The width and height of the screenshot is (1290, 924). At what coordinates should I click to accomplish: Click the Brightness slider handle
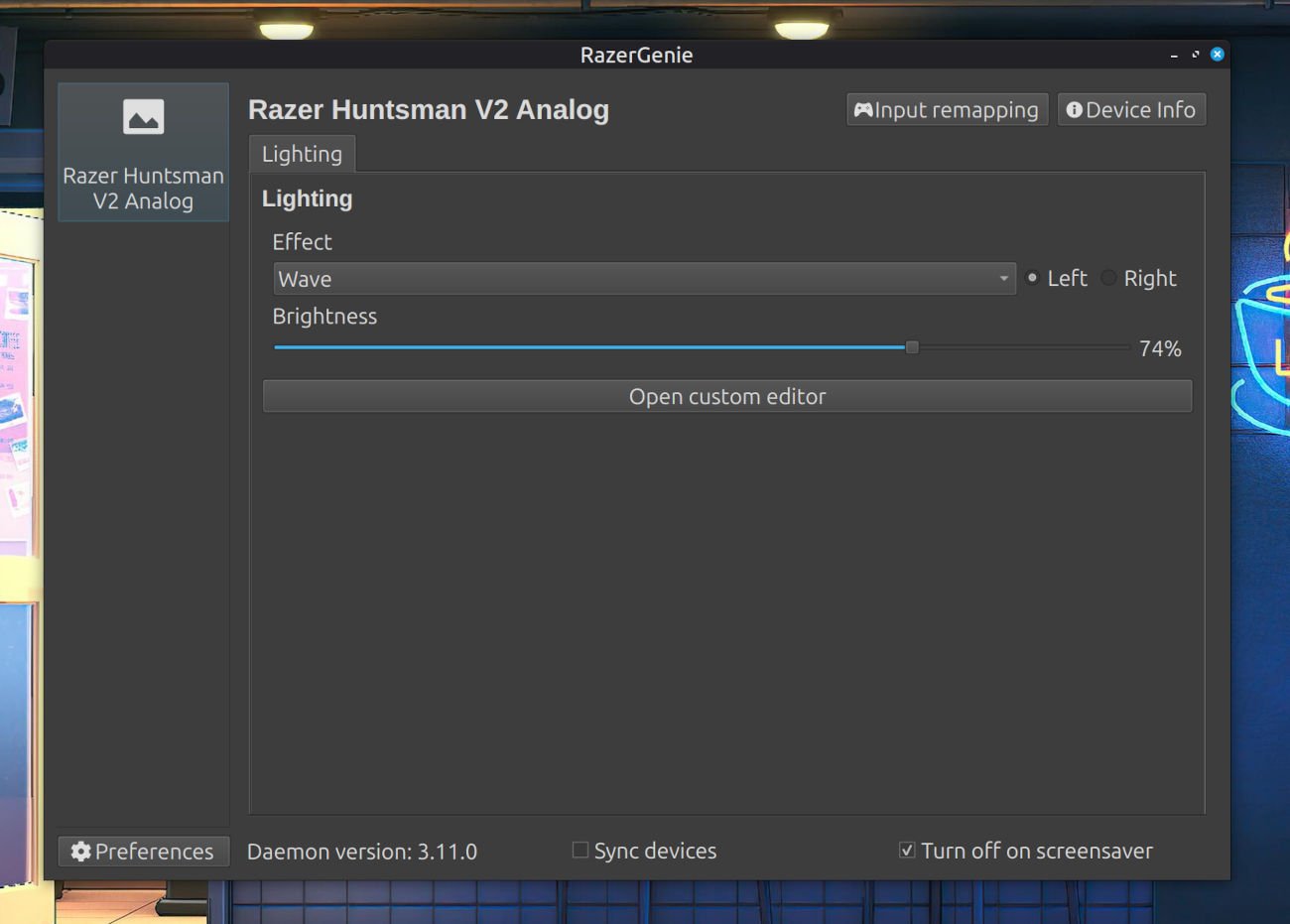click(x=911, y=346)
